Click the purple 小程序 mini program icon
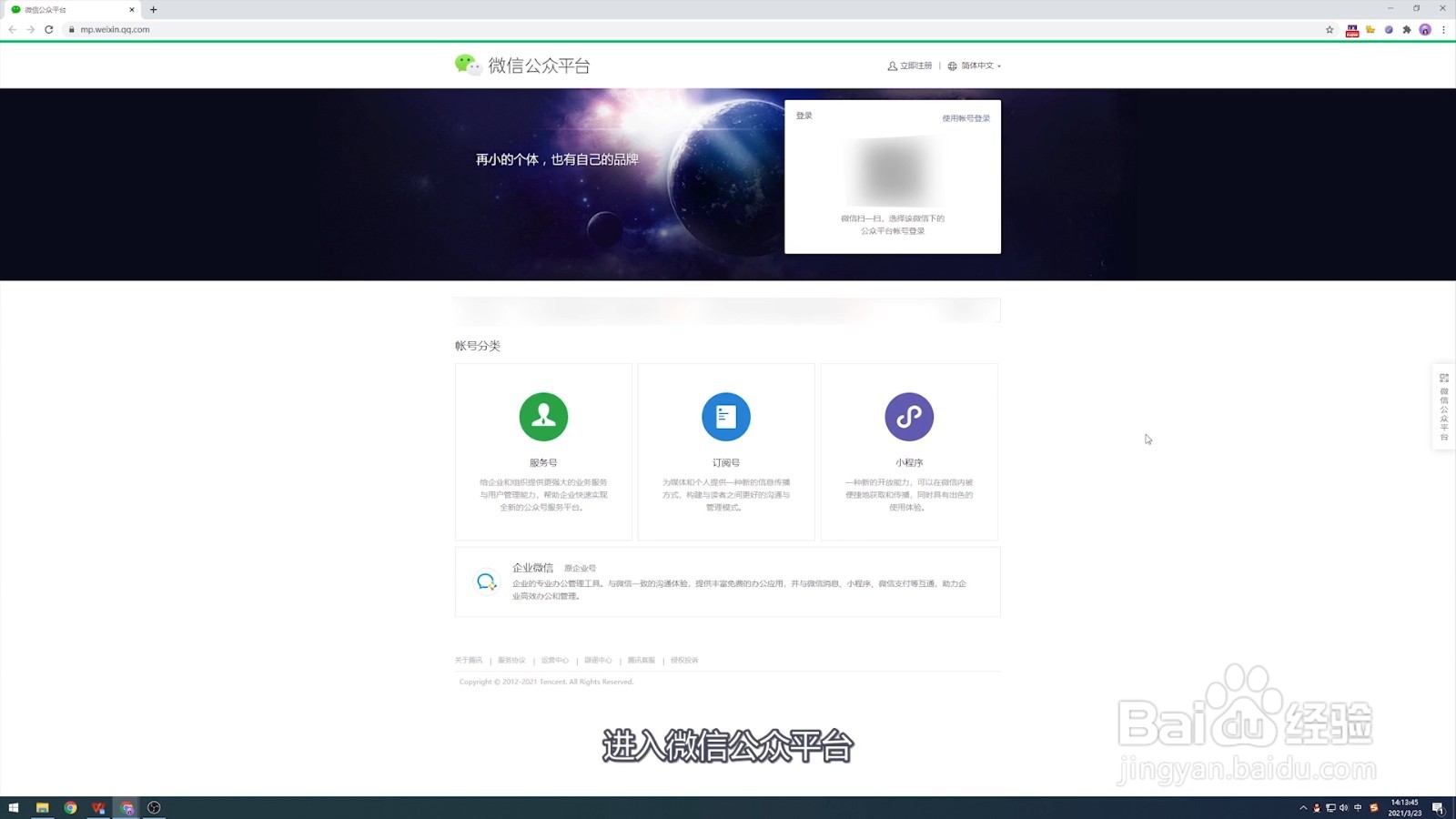 coord(909,417)
